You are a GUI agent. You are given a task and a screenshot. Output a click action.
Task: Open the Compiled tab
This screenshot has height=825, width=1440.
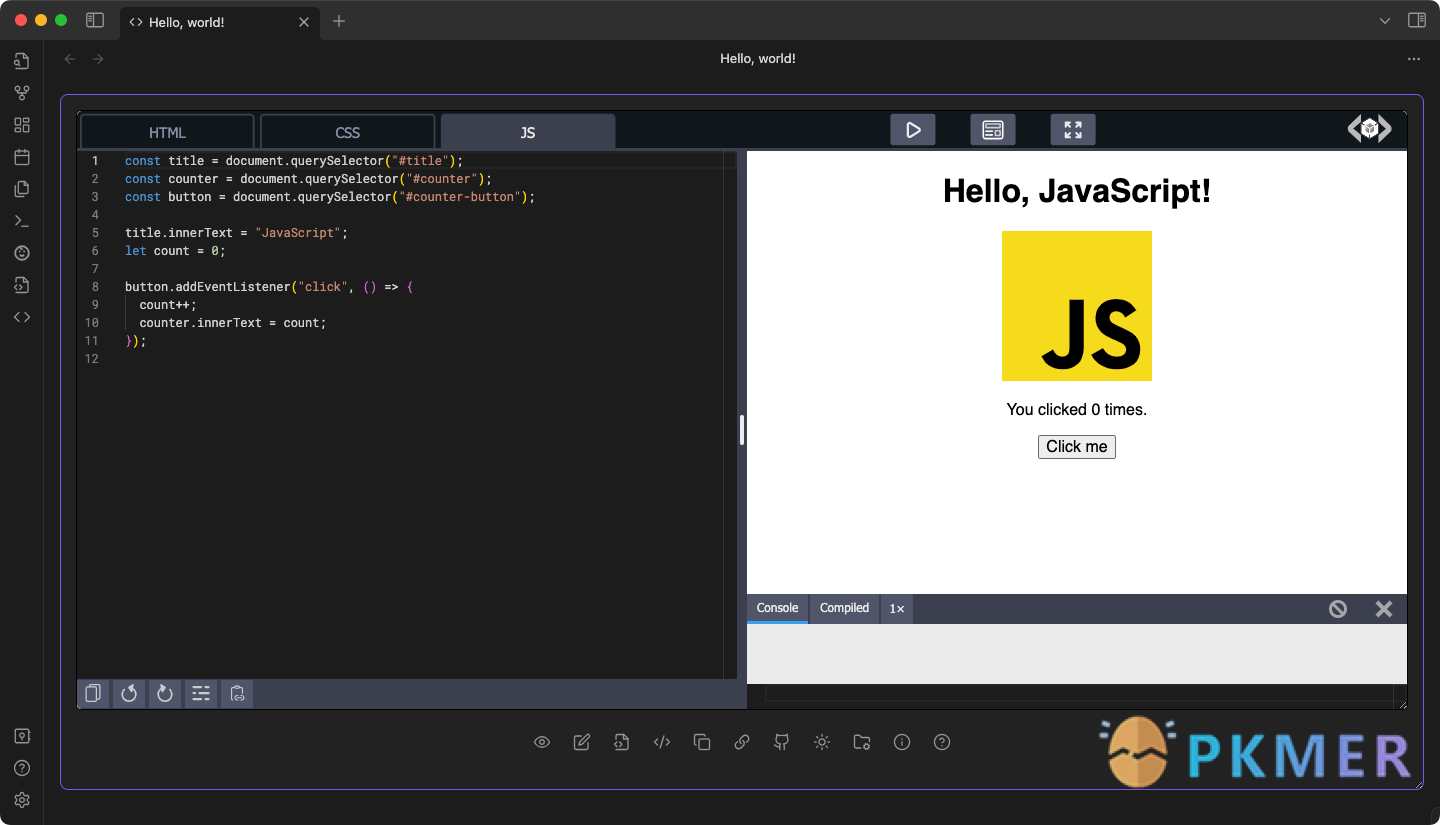(844, 608)
